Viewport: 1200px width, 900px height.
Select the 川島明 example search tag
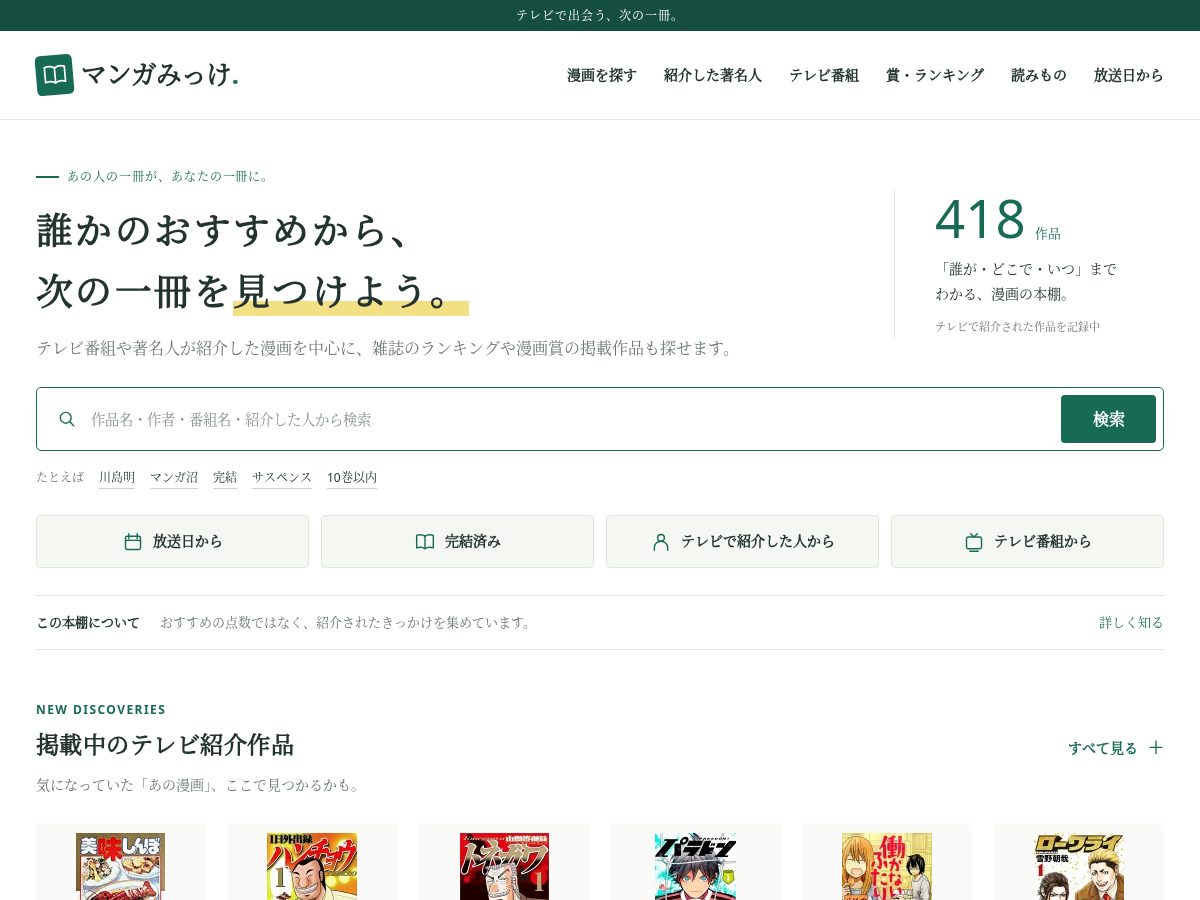coord(117,478)
